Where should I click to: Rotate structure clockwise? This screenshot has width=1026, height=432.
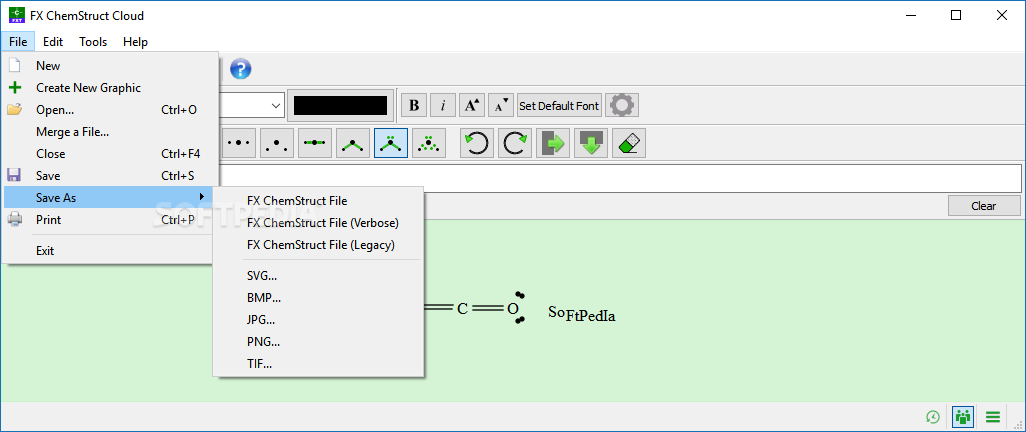tap(515, 143)
